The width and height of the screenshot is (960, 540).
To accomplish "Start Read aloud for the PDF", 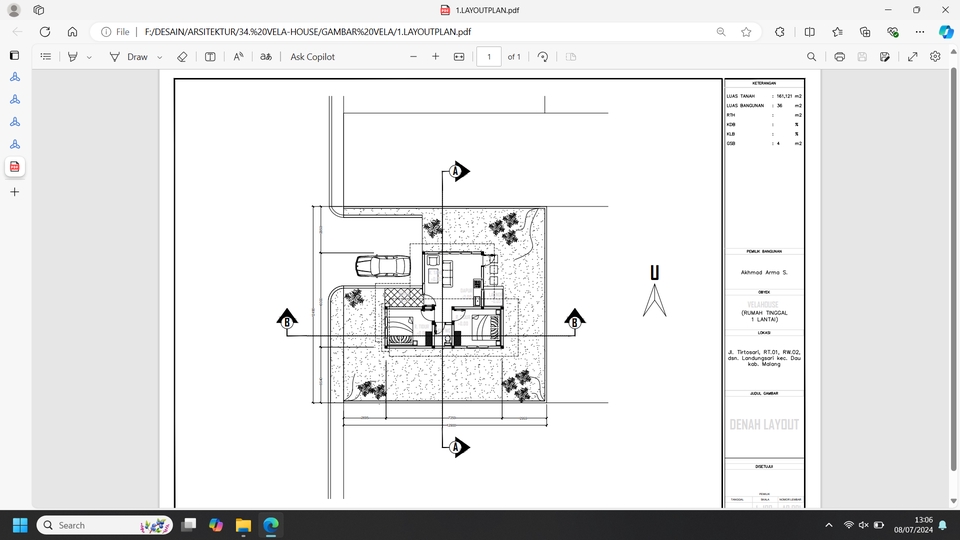I will click(238, 56).
